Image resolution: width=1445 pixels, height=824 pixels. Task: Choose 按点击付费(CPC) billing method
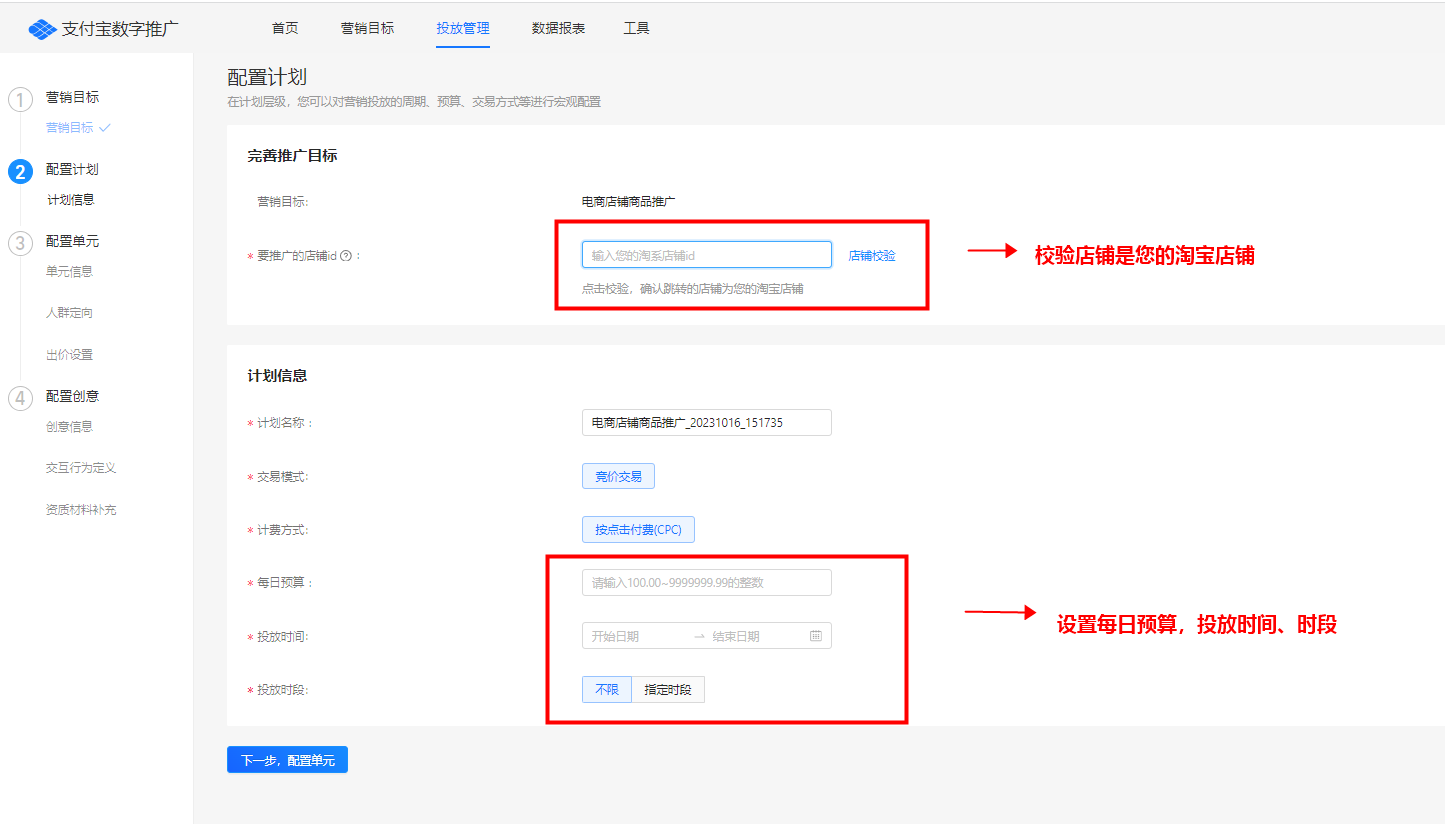point(638,529)
